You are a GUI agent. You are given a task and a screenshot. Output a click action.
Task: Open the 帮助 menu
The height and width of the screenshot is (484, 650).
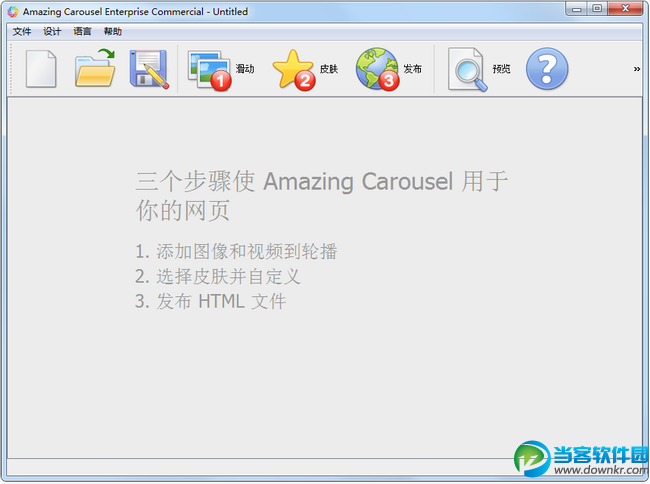(x=113, y=31)
